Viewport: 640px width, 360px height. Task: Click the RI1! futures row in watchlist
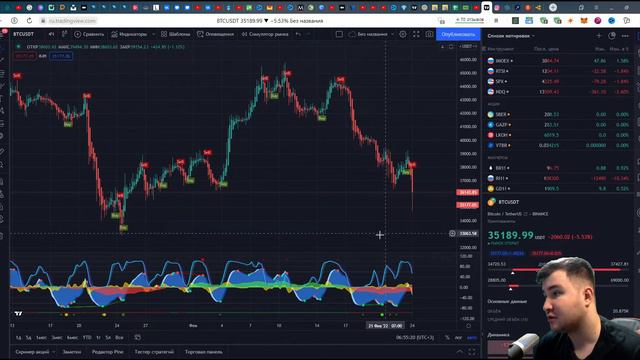558,178
